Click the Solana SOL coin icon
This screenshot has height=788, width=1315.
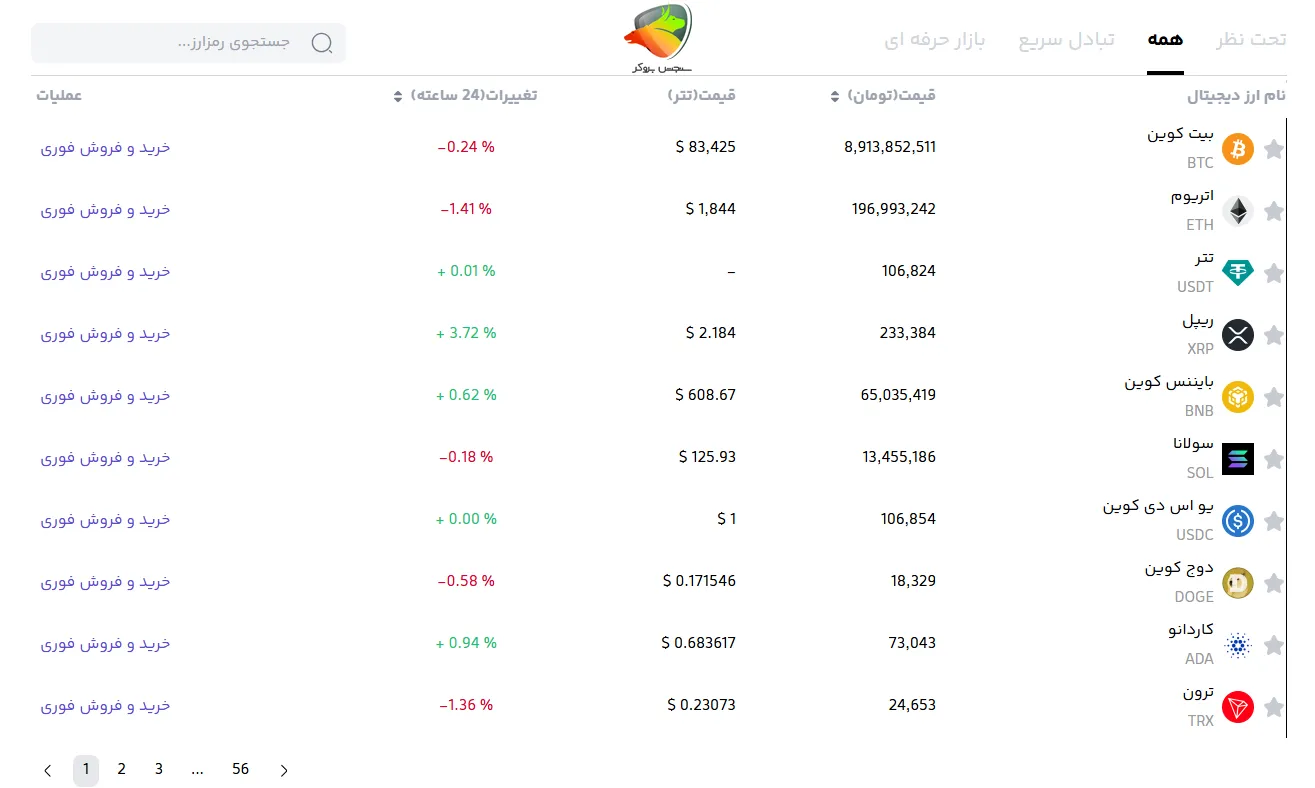click(1237, 459)
